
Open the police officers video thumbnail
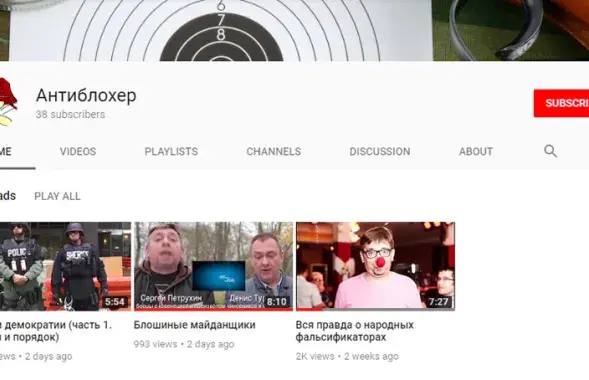[x=65, y=266]
